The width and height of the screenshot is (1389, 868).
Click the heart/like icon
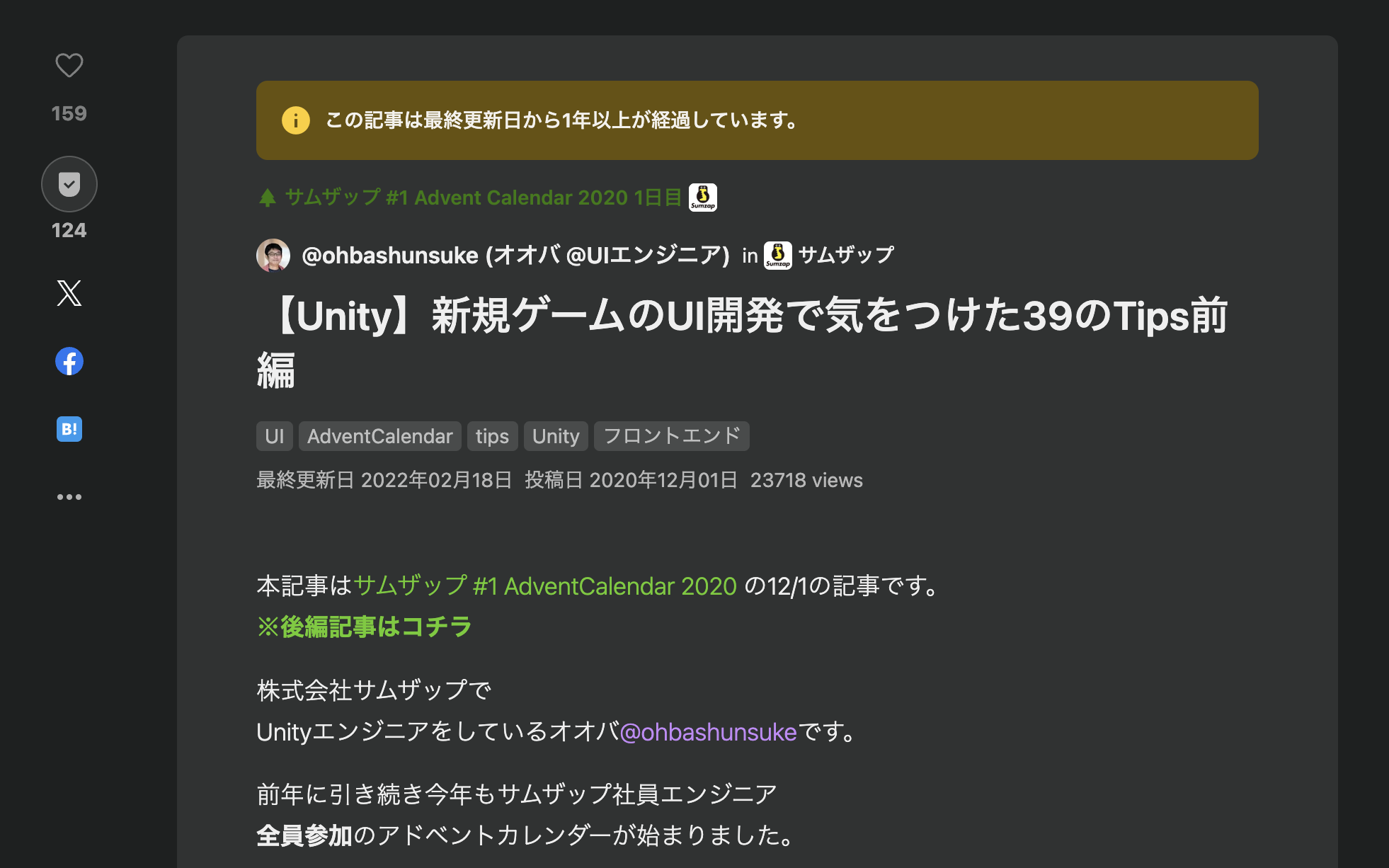69,65
